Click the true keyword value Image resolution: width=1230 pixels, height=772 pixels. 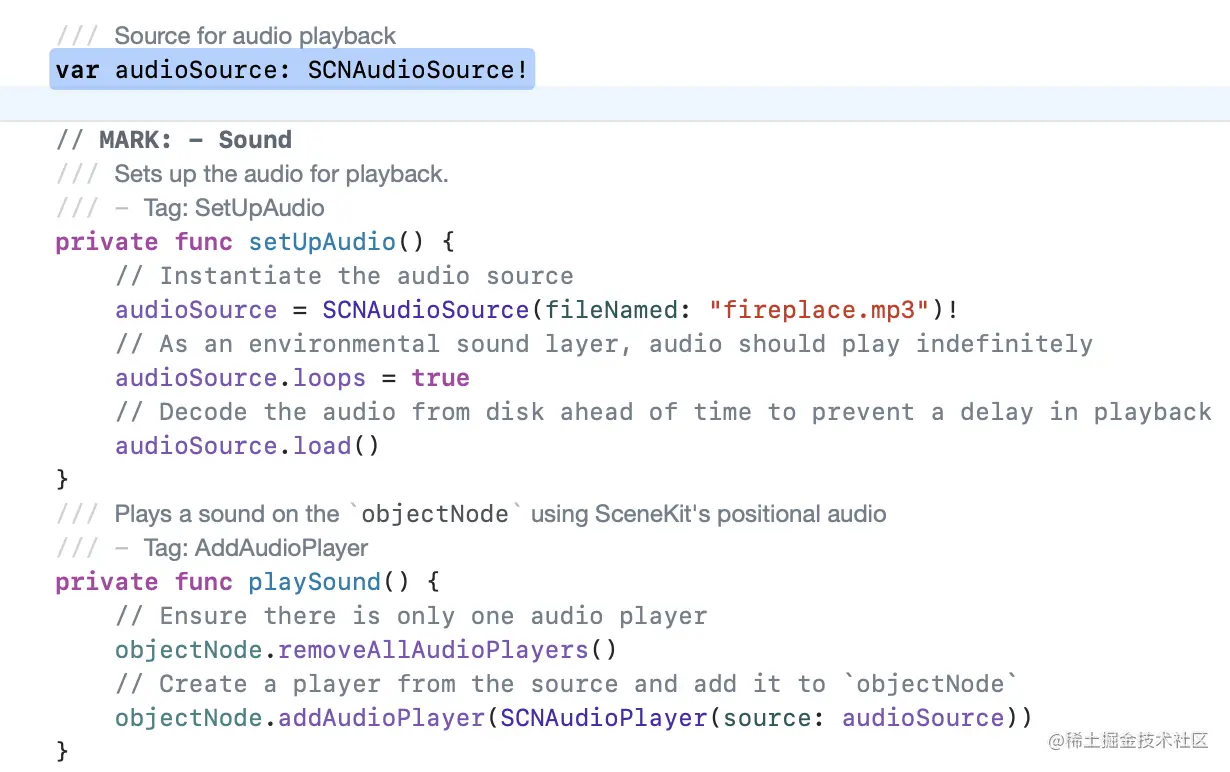pos(440,378)
